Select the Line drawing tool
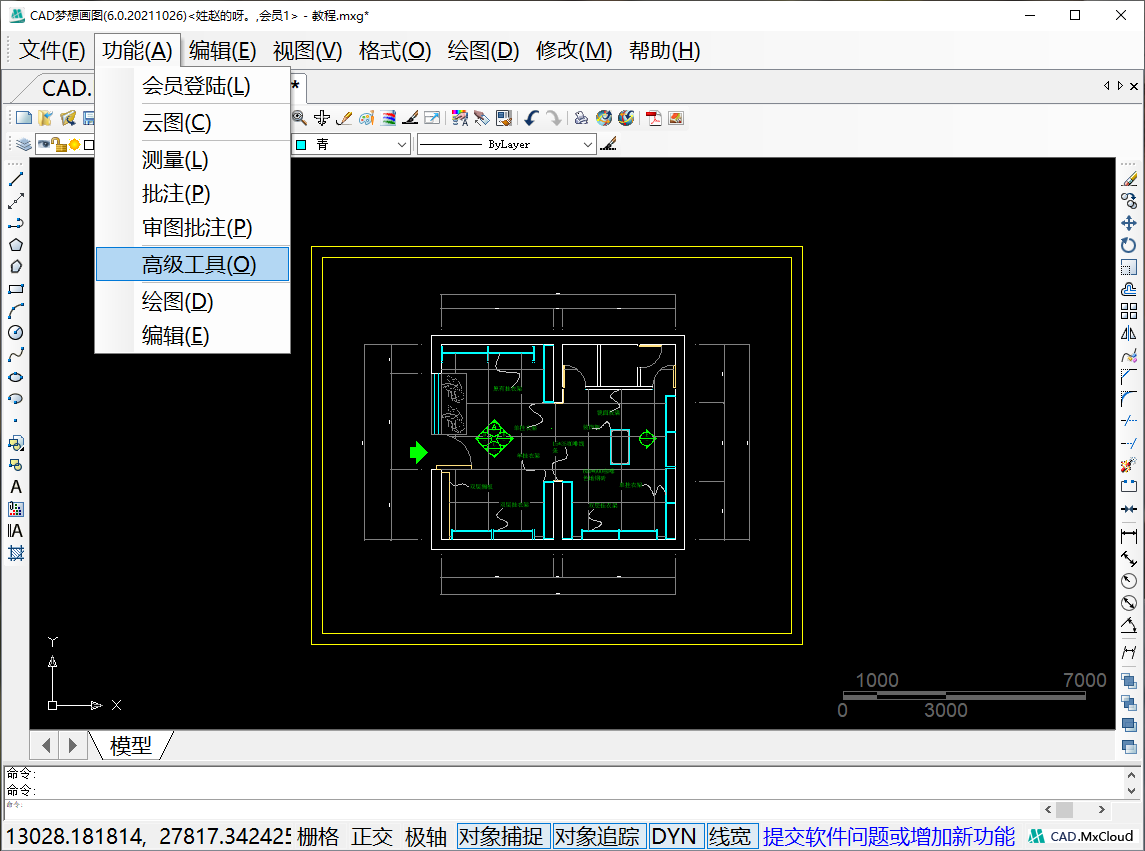Screen dimensions: 1145x851 16,180
